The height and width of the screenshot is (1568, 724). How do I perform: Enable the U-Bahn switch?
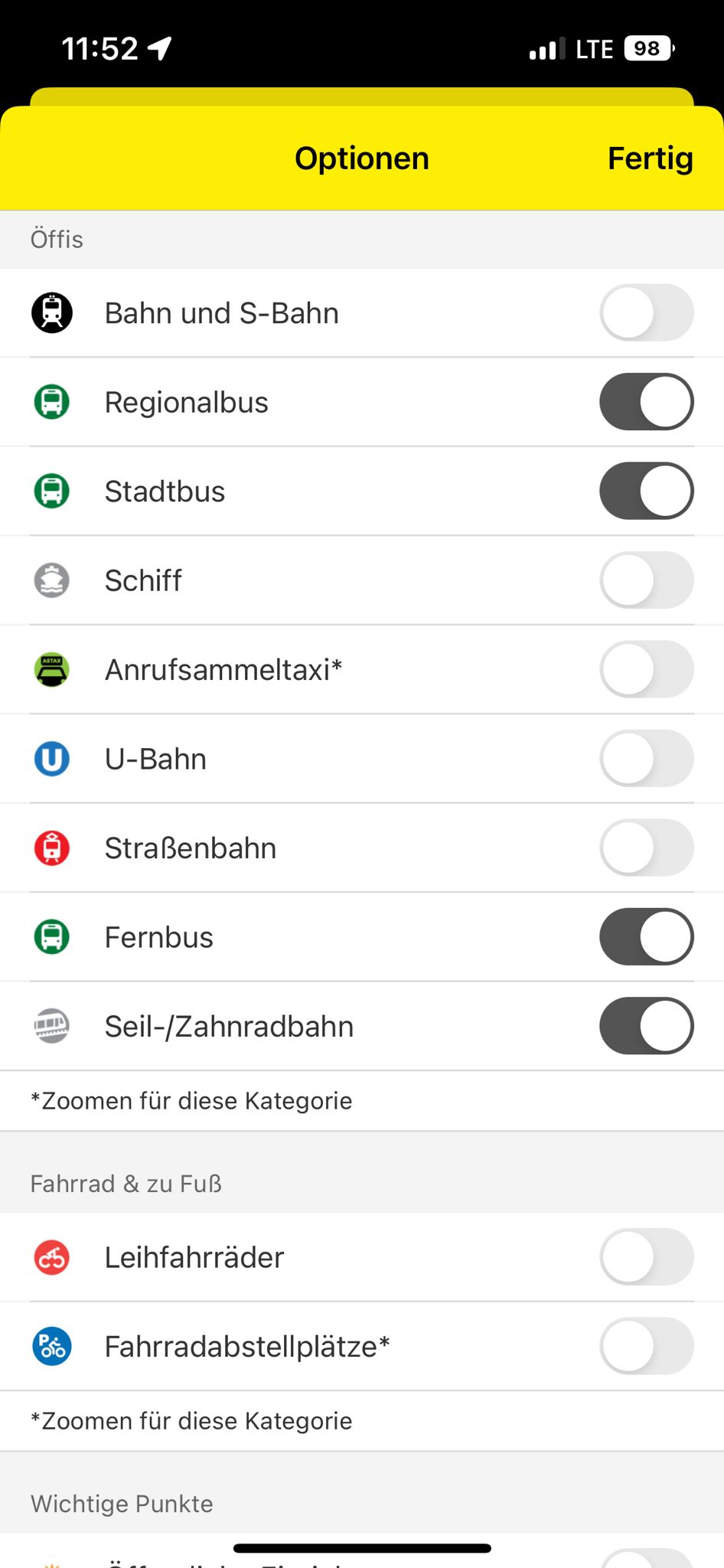tap(647, 759)
